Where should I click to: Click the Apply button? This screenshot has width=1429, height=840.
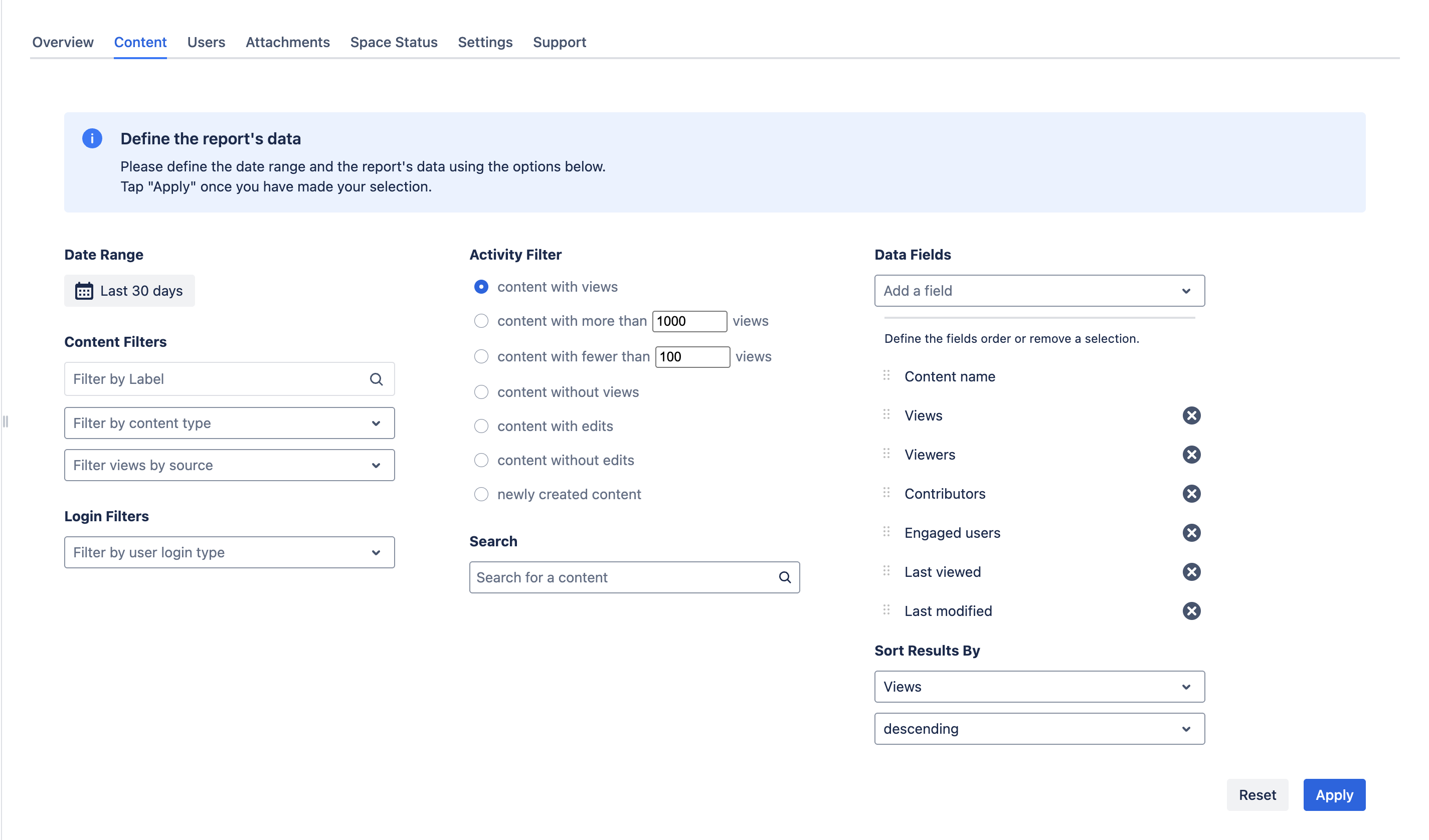pos(1334,795)
